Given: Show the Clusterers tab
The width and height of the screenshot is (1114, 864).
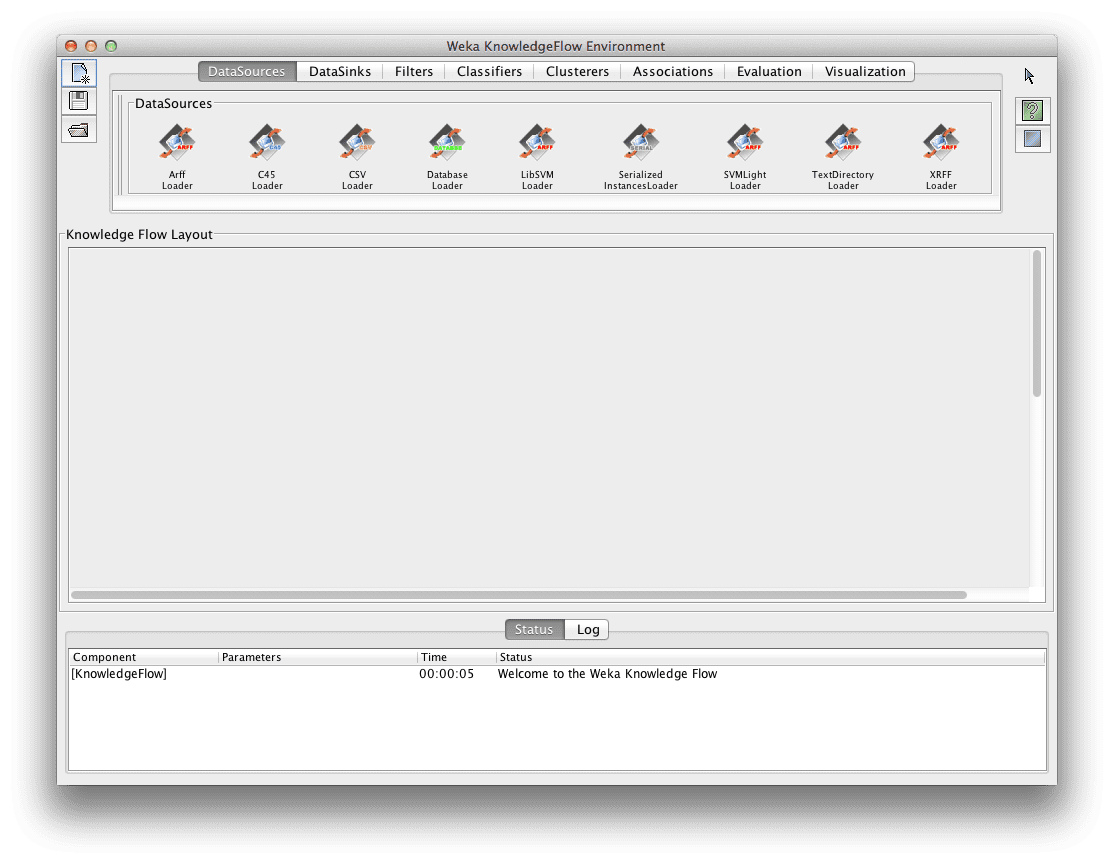Looking at the screenshot, I should [577, 71].
